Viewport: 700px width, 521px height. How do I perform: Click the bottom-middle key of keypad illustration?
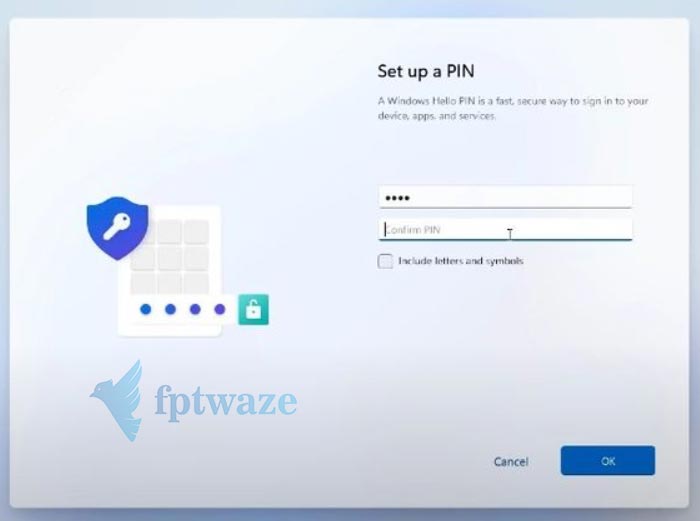point(170,283)
